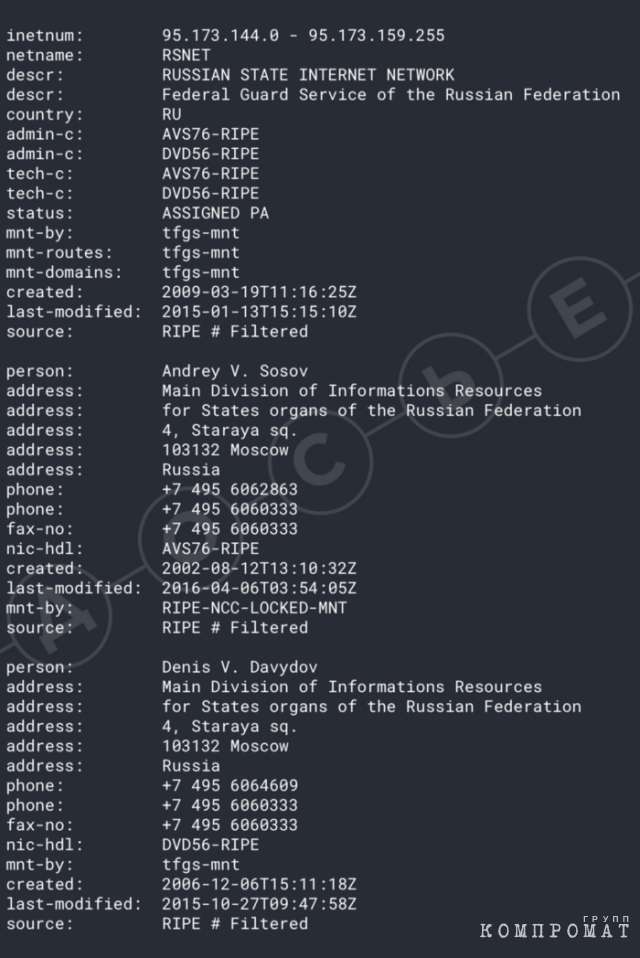Click the nic-hdl DVD56-RIPE value
640x958 pixels.
click(x=211, y=845)
